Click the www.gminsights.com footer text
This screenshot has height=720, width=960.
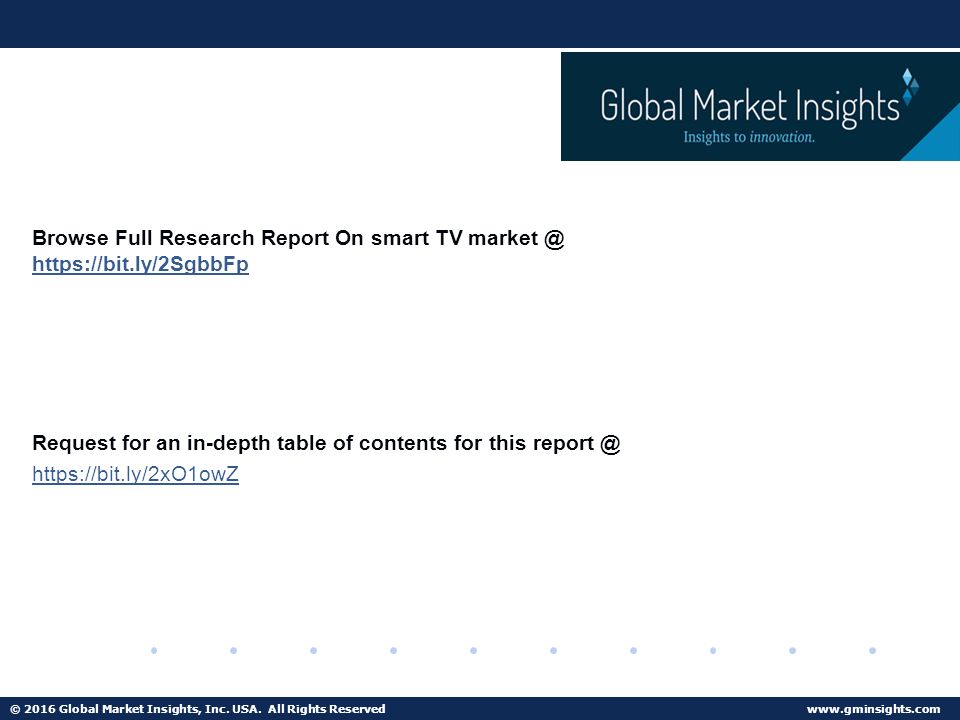coord(873,709)
